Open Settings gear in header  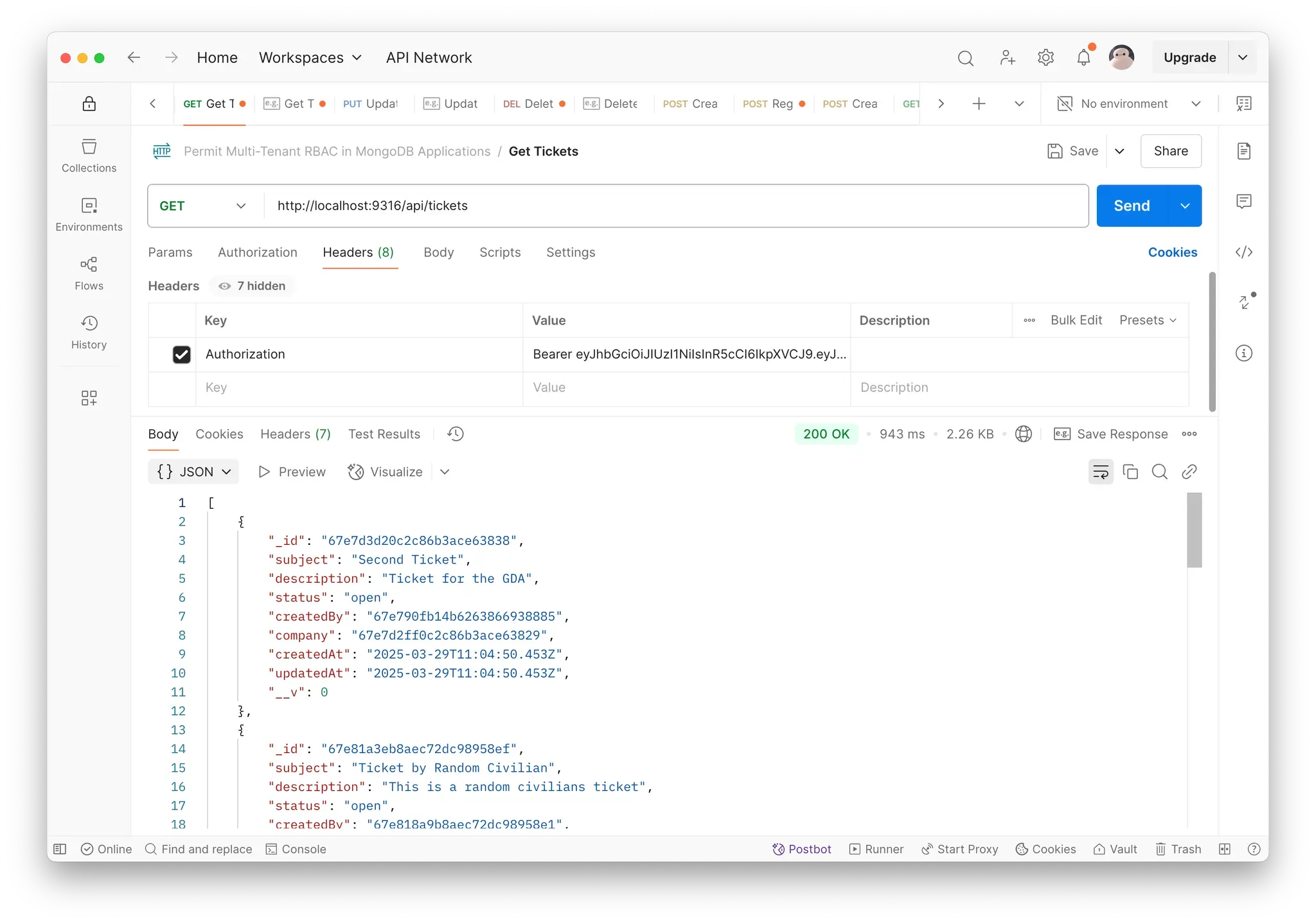pyautogui.click(x=1045, y=58)
